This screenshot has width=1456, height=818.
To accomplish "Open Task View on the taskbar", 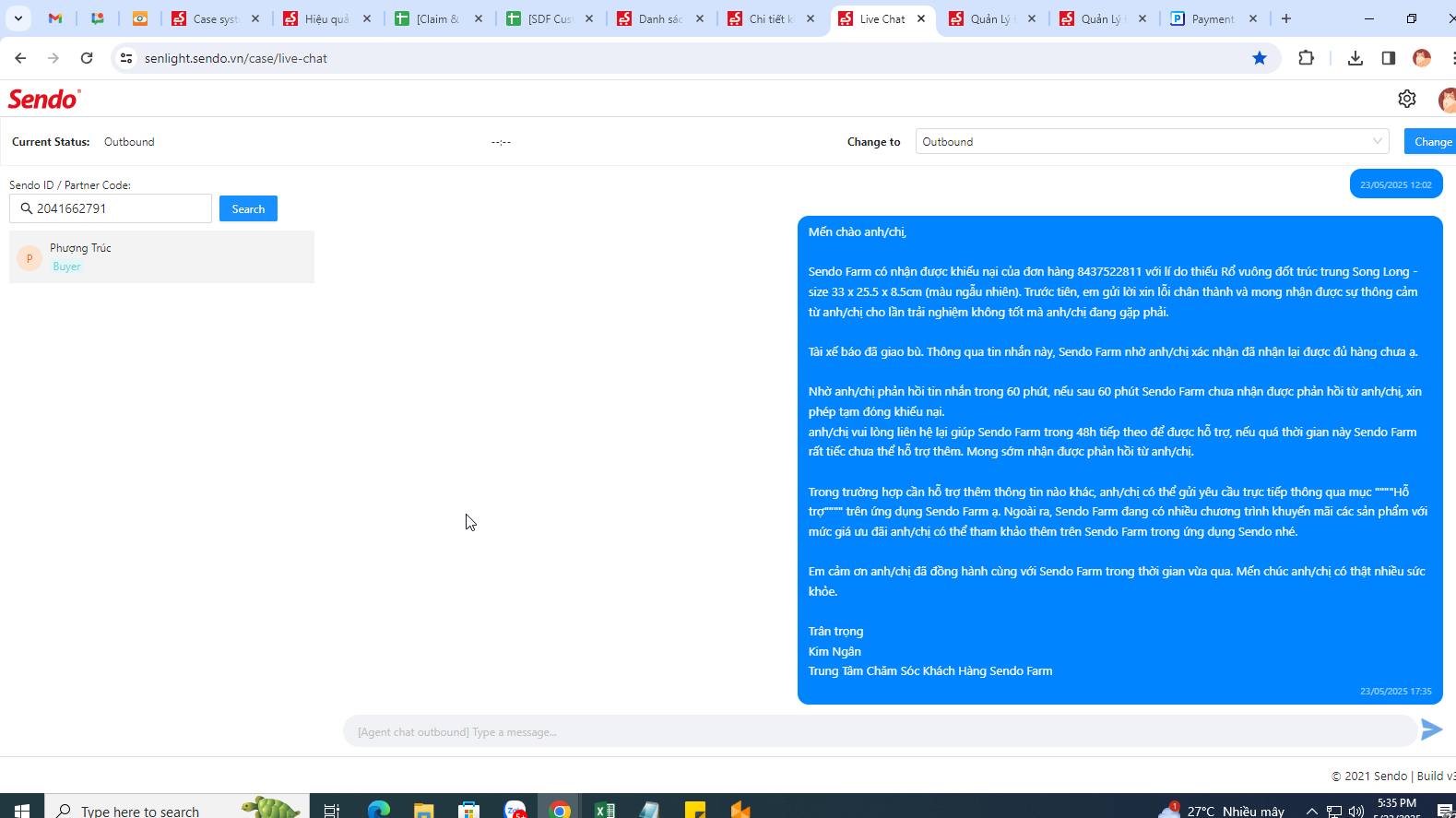I will tap(332, 810).
